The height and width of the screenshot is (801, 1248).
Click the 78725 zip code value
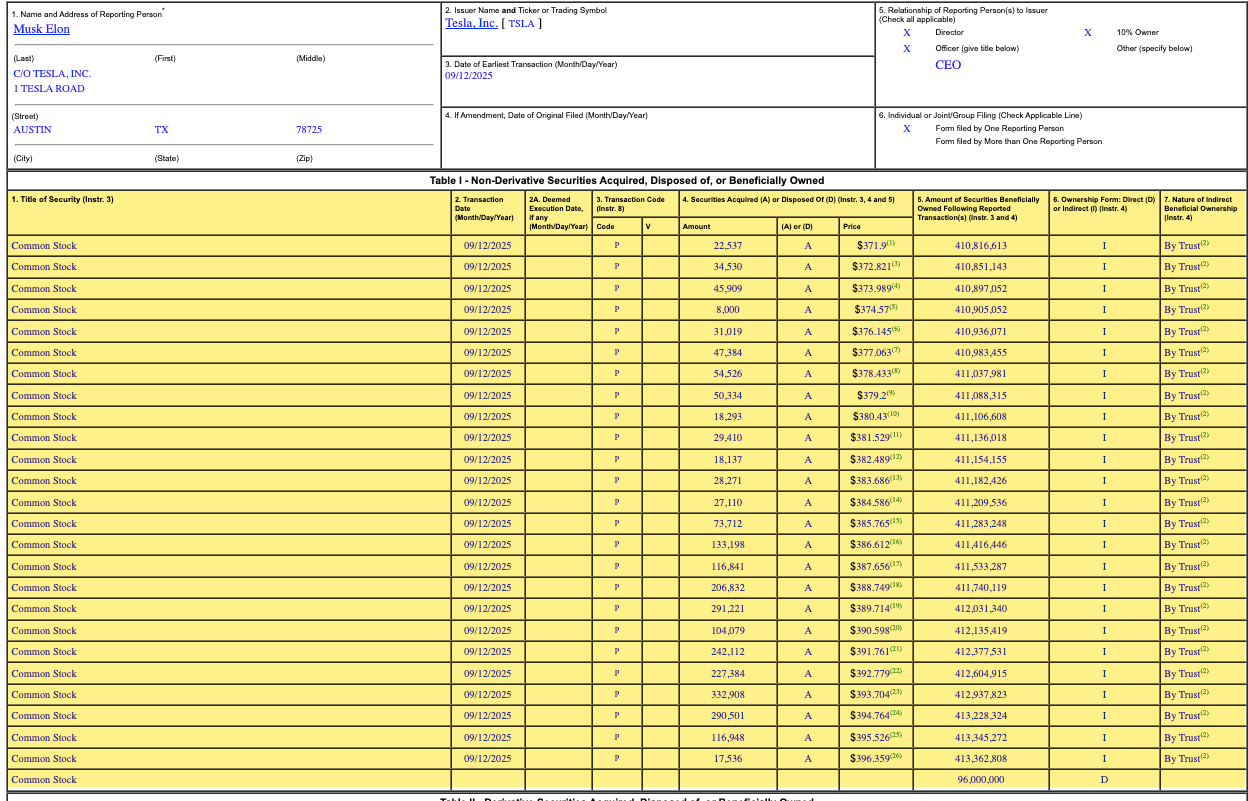[x=309, y=130]
